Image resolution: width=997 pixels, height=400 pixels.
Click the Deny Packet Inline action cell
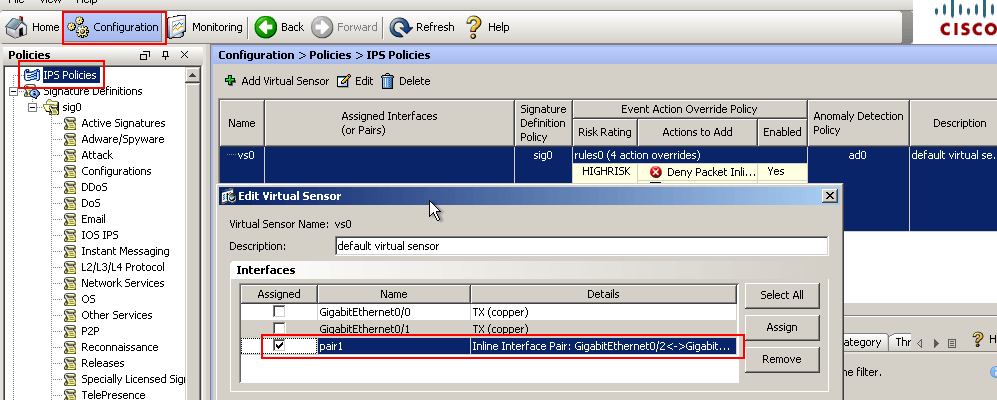pyautogui.click(x=698, y=172)
